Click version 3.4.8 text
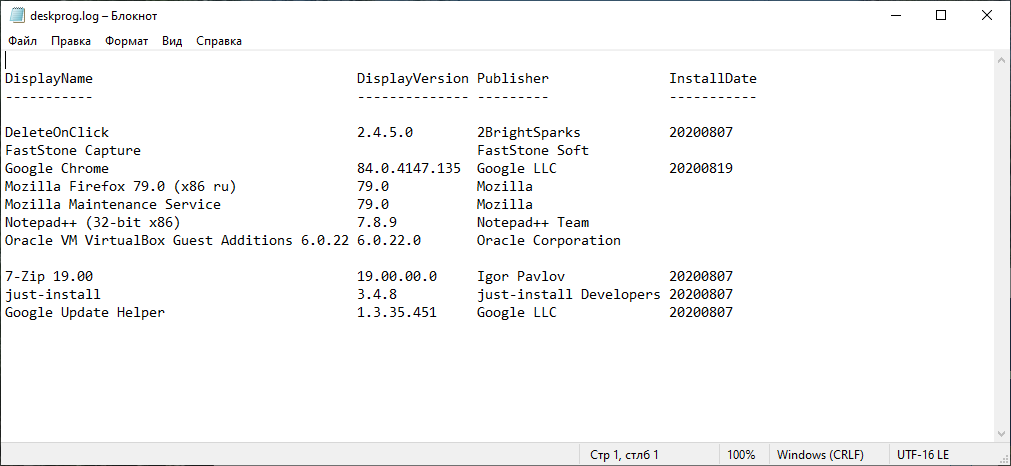This screenshot has height=466, width=1011. click(377, 295)
